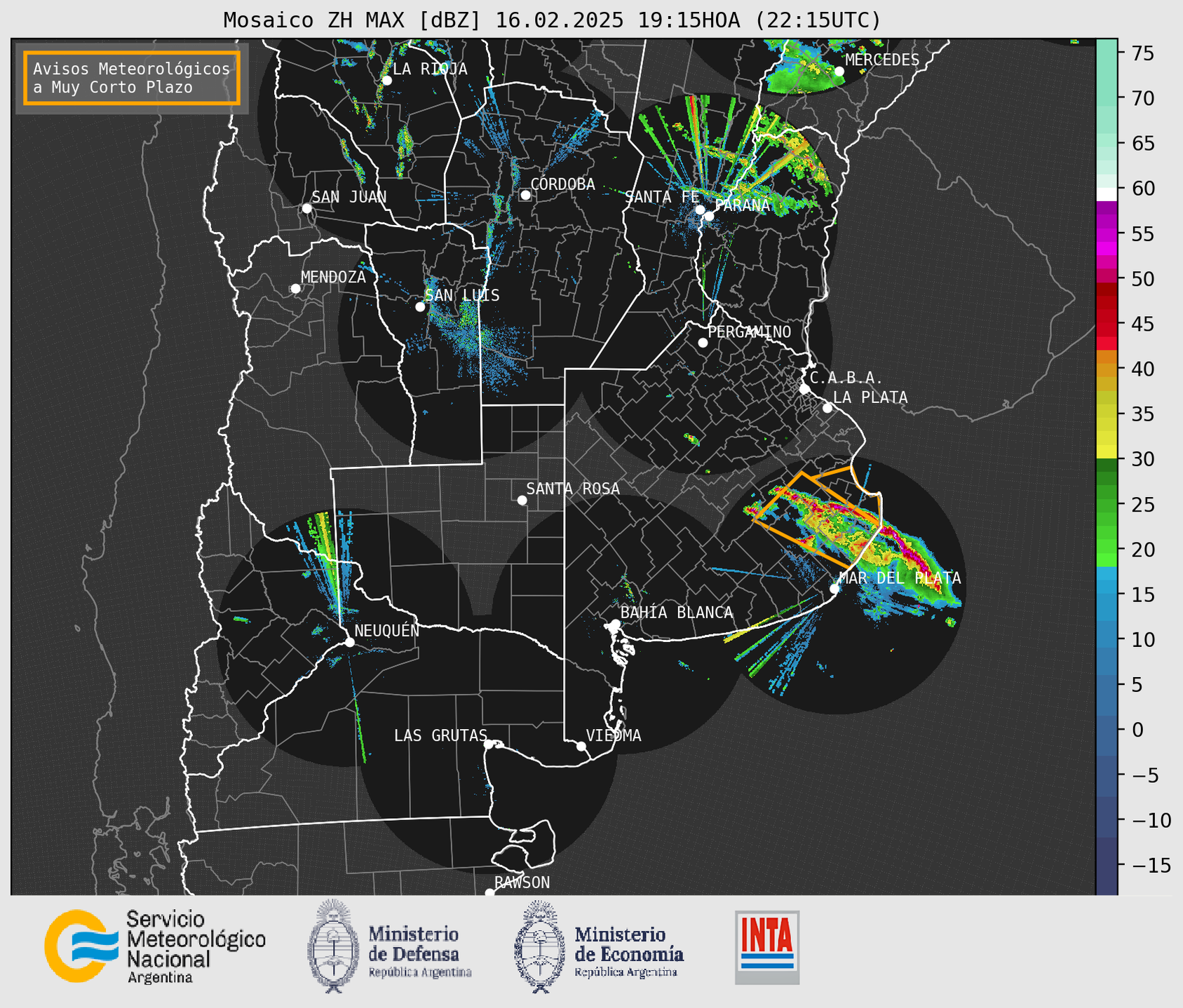Click the yellow 30 dBZ color on scale
Screen dimensions: 1183x1008
(x=1107, y=451)
